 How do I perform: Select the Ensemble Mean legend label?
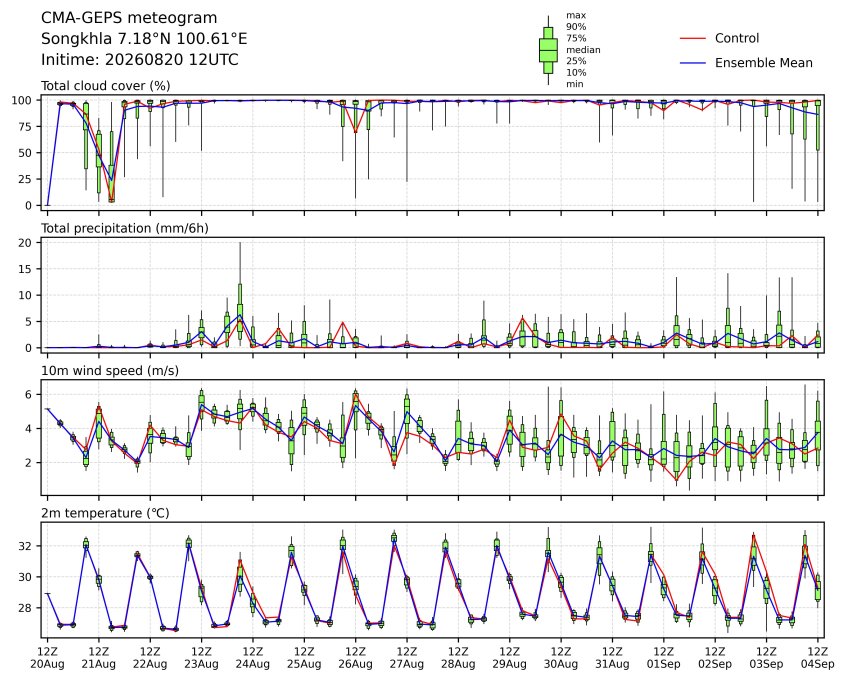[x=763, y=63]
